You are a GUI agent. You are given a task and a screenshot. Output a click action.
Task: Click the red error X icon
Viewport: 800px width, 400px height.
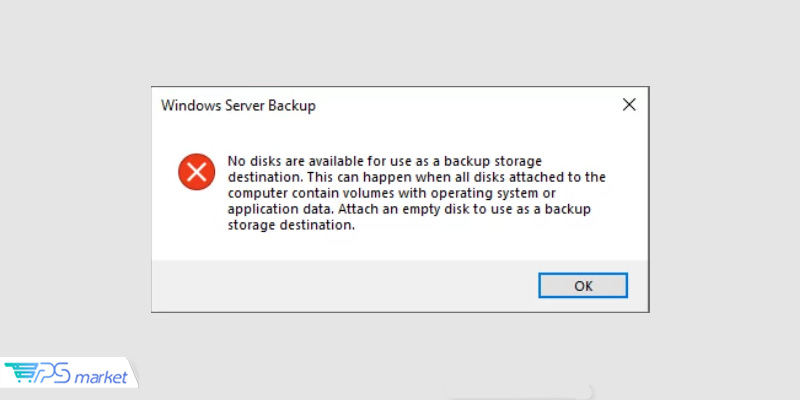tap(196, 172)
